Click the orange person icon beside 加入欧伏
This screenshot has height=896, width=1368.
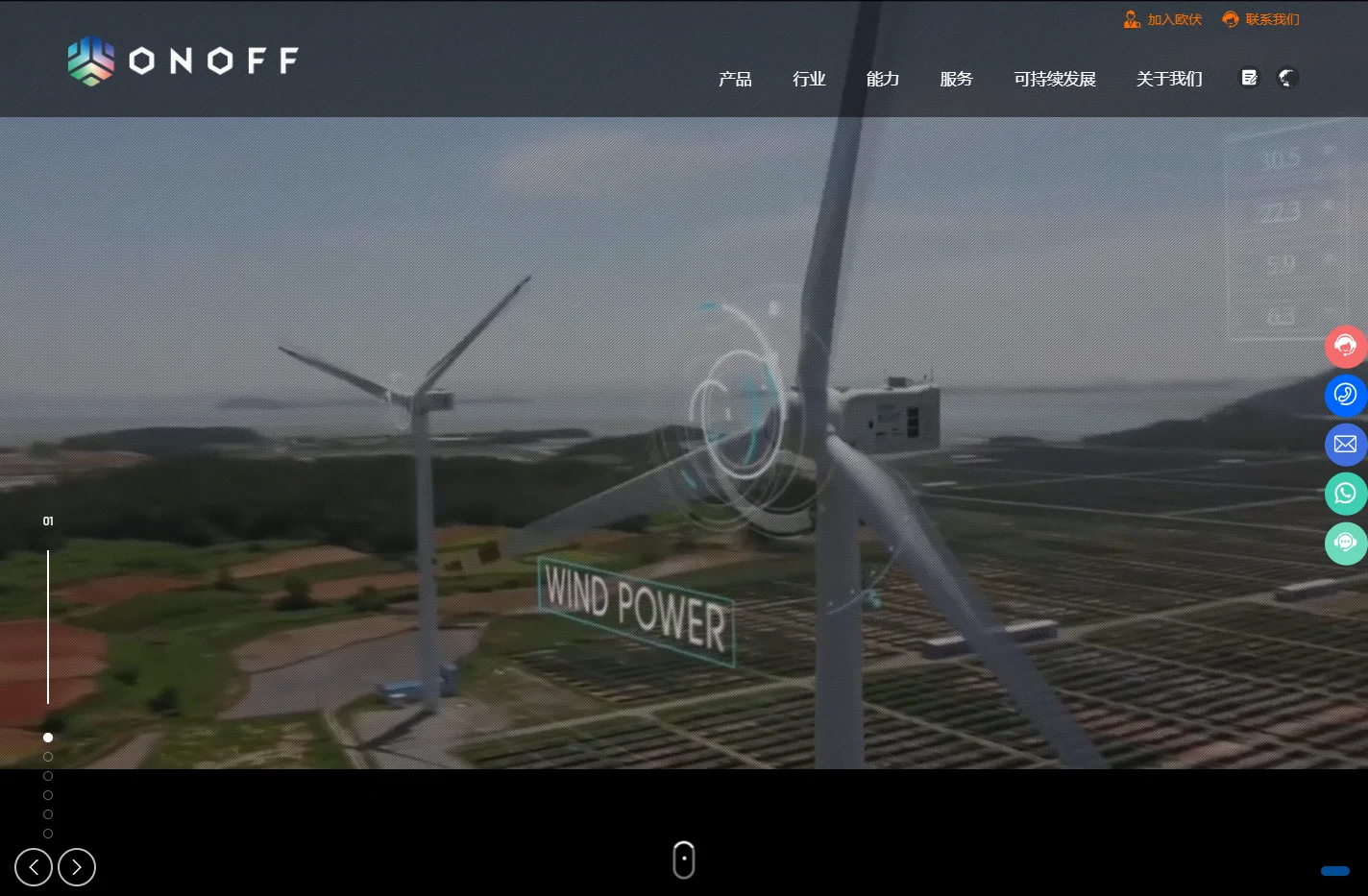click(1132, 19)
